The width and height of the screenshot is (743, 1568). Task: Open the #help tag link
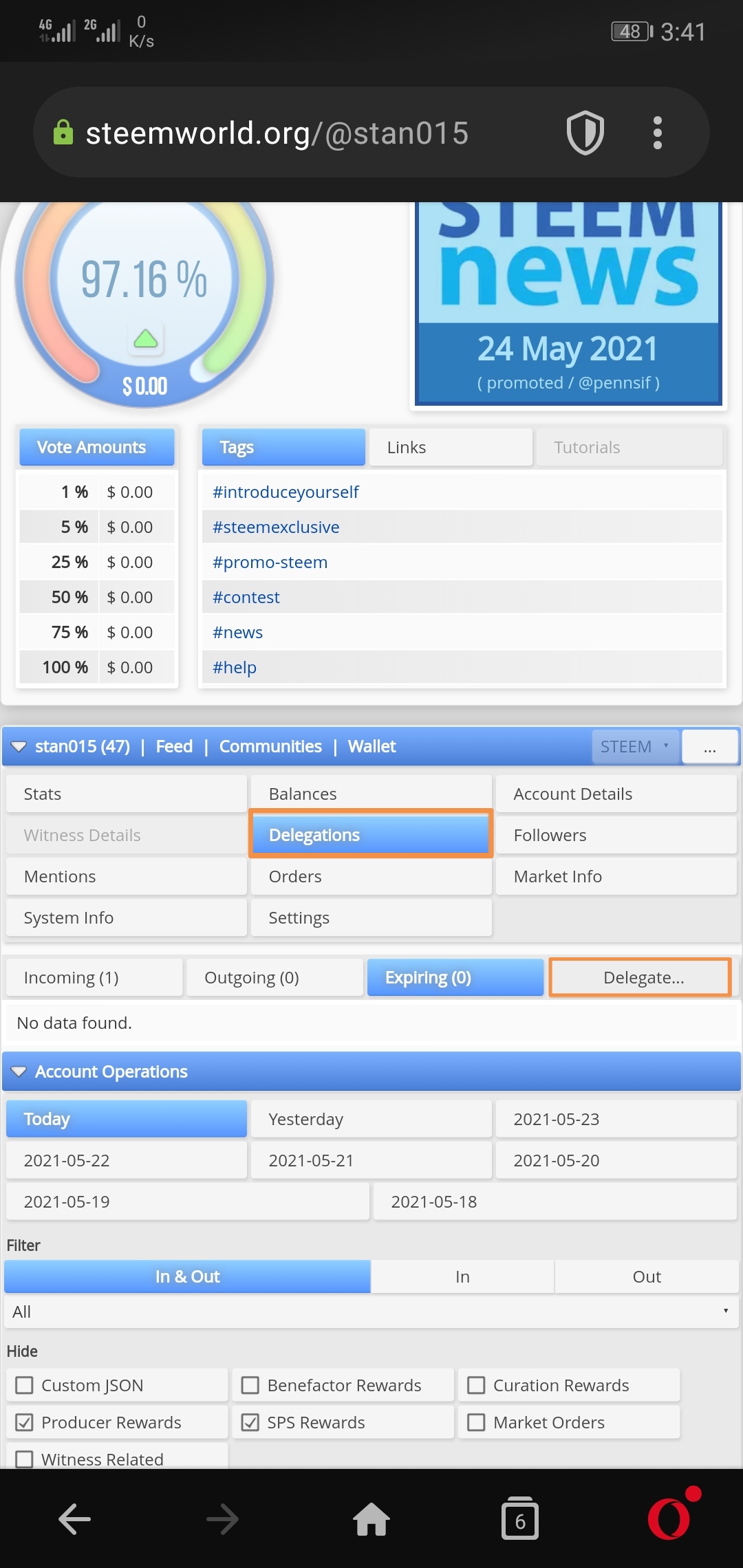(x=234, y=667)
